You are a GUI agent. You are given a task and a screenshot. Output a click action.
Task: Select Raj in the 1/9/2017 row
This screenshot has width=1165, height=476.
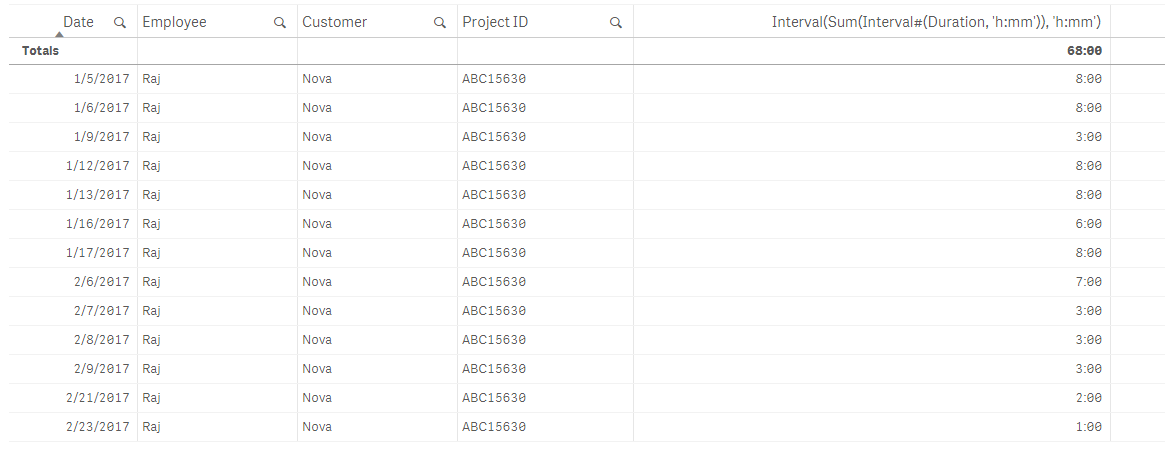(152, 137)
